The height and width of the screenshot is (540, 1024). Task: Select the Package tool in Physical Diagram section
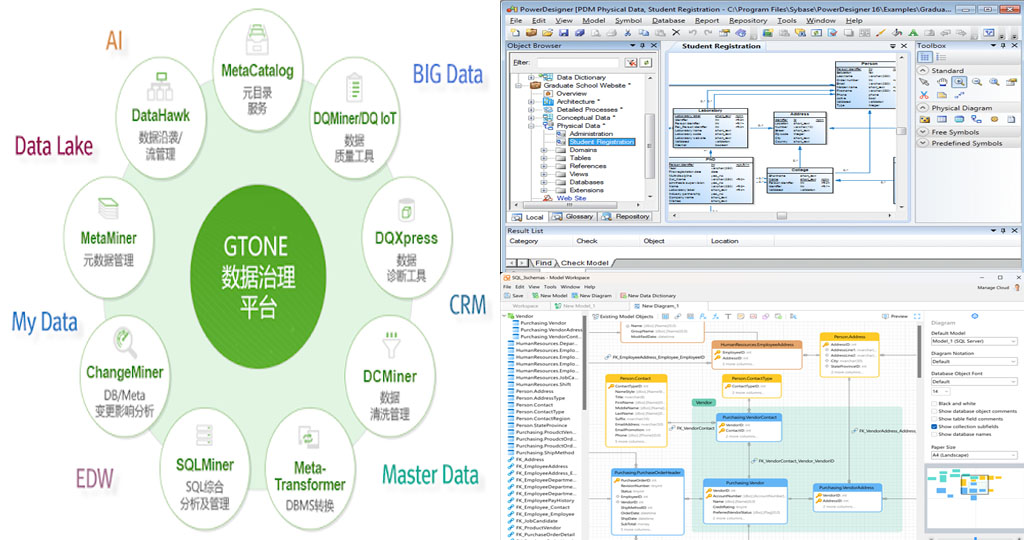[x=925, y=119]
